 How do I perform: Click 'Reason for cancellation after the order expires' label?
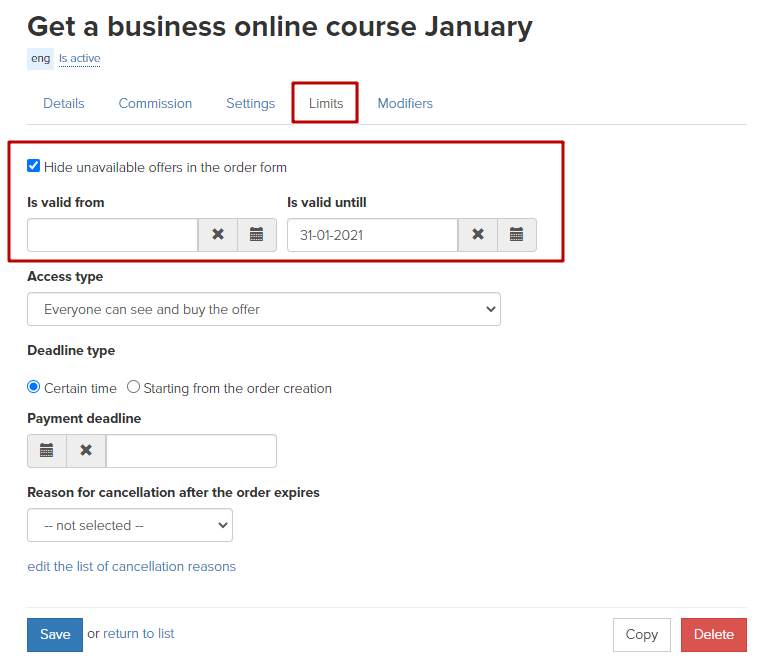click(x=173, y=492)
